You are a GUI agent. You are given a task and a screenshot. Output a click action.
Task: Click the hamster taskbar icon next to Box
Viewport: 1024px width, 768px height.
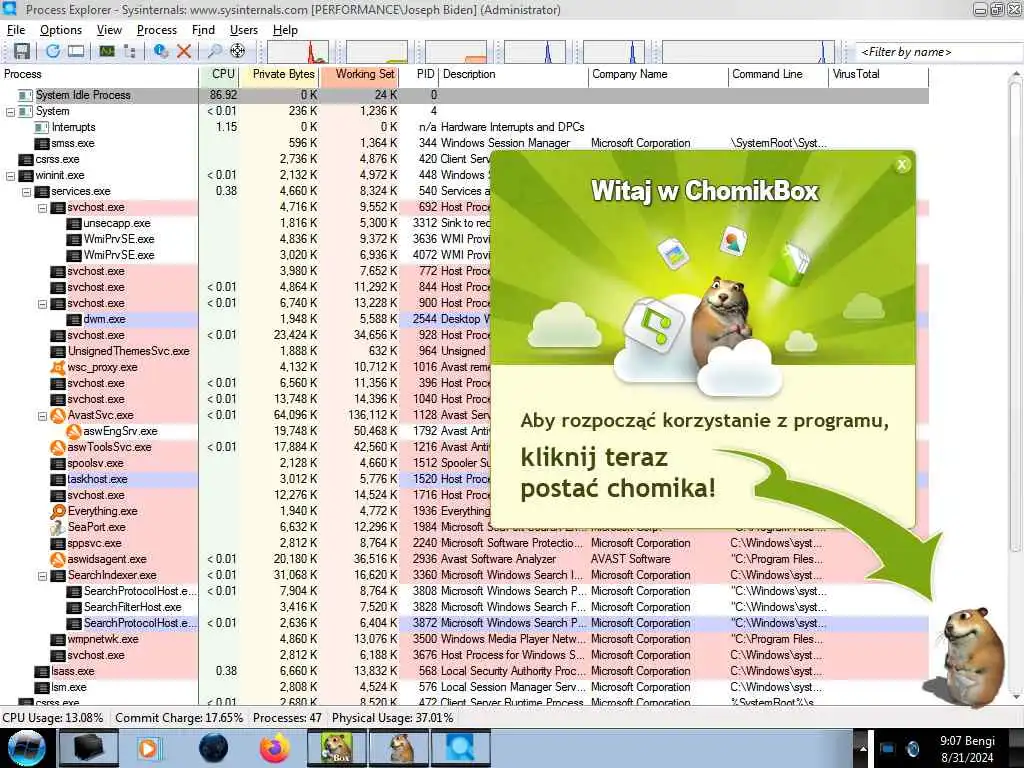coord(399,748)
